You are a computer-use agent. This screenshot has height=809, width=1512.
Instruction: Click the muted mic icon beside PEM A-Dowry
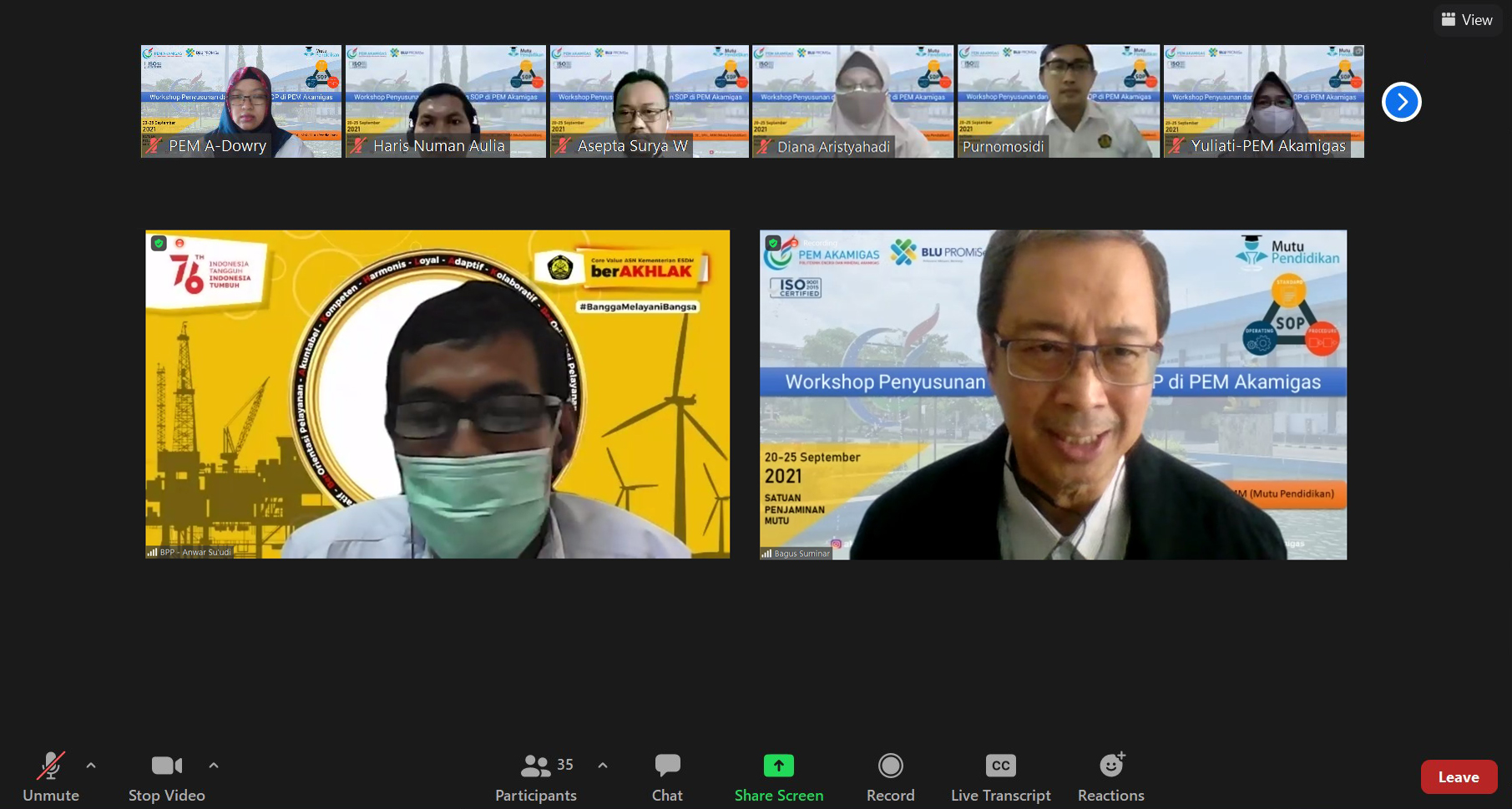coord(154,145)
